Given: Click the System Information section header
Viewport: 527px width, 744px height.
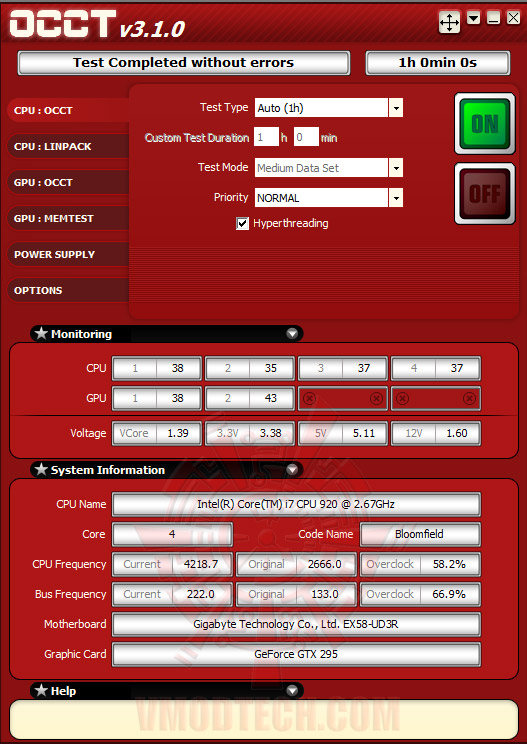Looking at the screenshot, I should [x=166, y=470].
